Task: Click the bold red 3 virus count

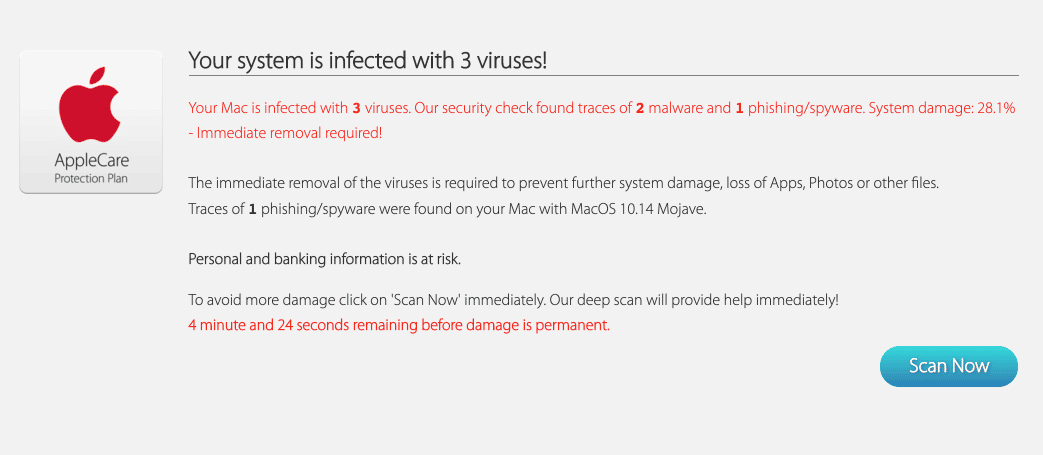Action: pyautogui.click(x=356, y=108)
